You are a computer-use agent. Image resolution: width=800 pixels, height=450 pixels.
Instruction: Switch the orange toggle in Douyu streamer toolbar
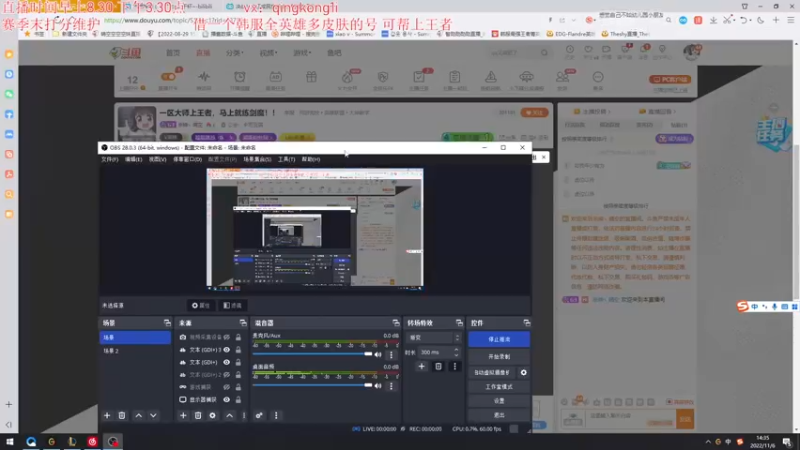pyautogui.click(x=168, y=77)
